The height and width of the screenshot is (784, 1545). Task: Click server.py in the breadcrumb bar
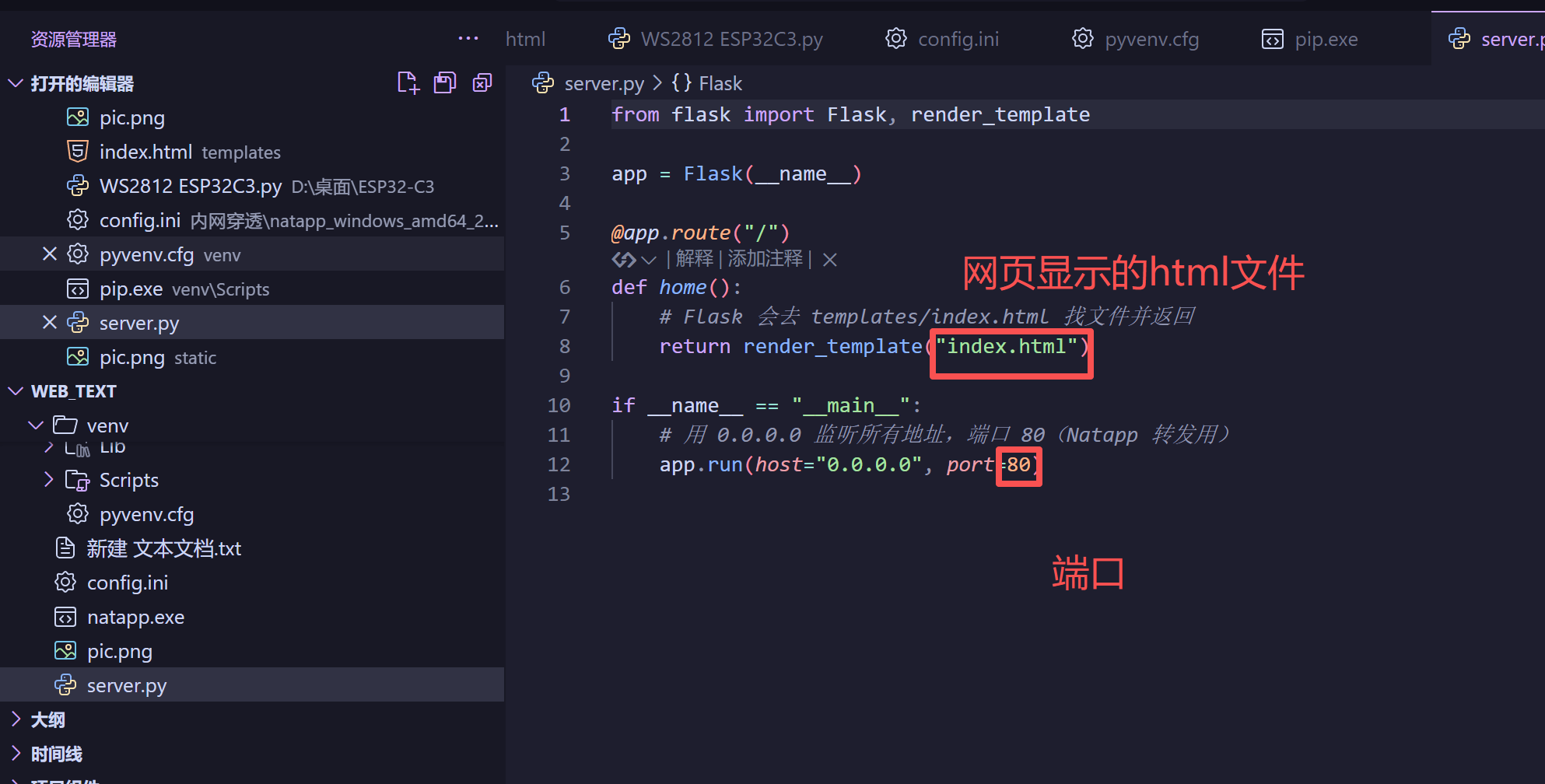point(604,83)
